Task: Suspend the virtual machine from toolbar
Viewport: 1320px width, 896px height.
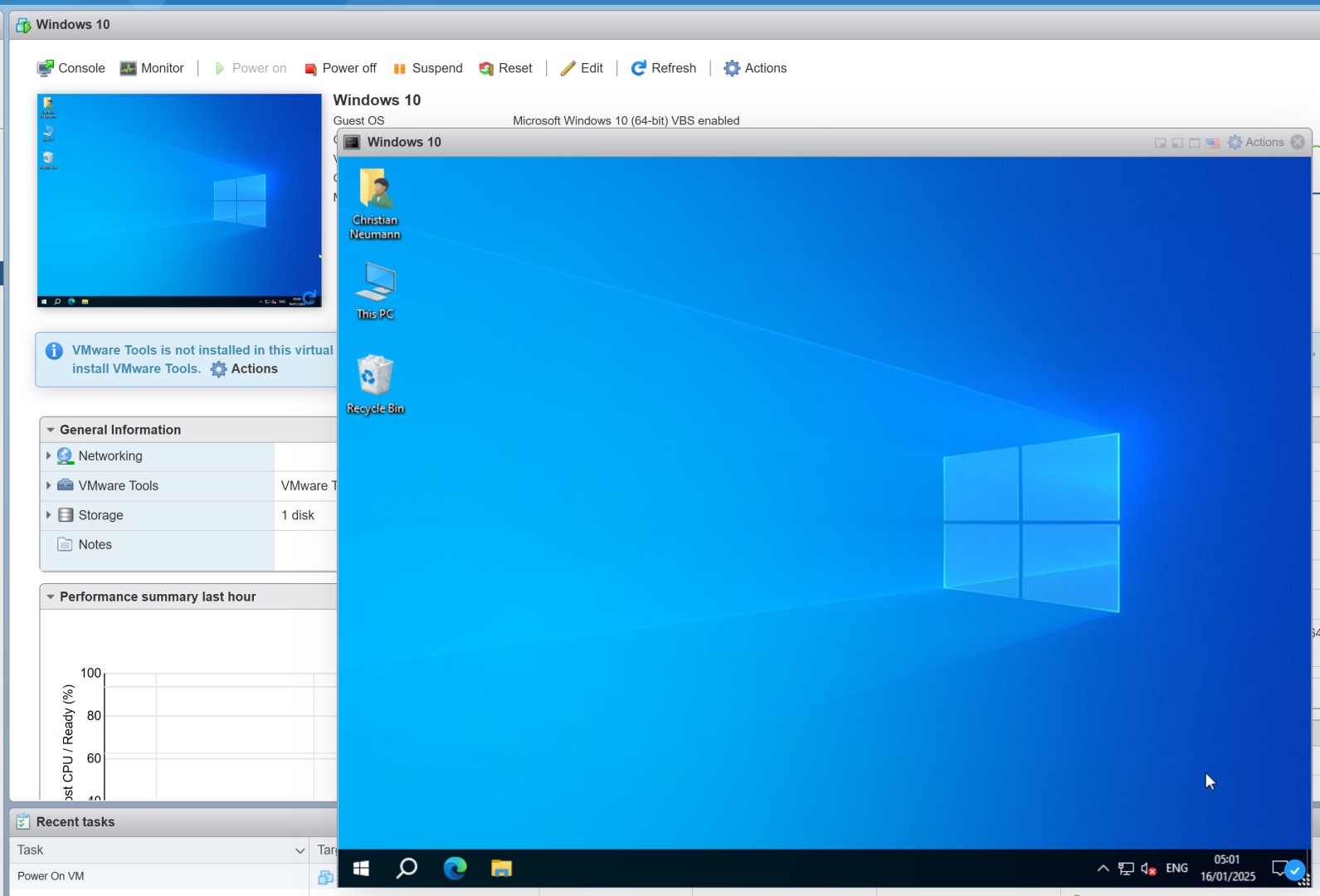Action: (x=427, y=68)
